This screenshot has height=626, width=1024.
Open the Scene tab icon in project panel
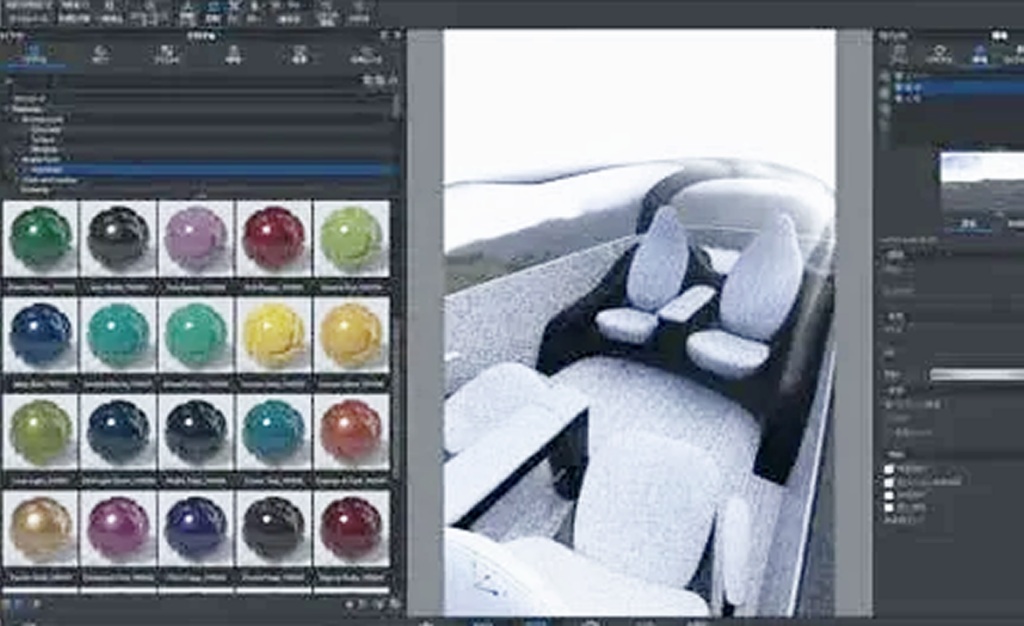(x=900, y=54)
